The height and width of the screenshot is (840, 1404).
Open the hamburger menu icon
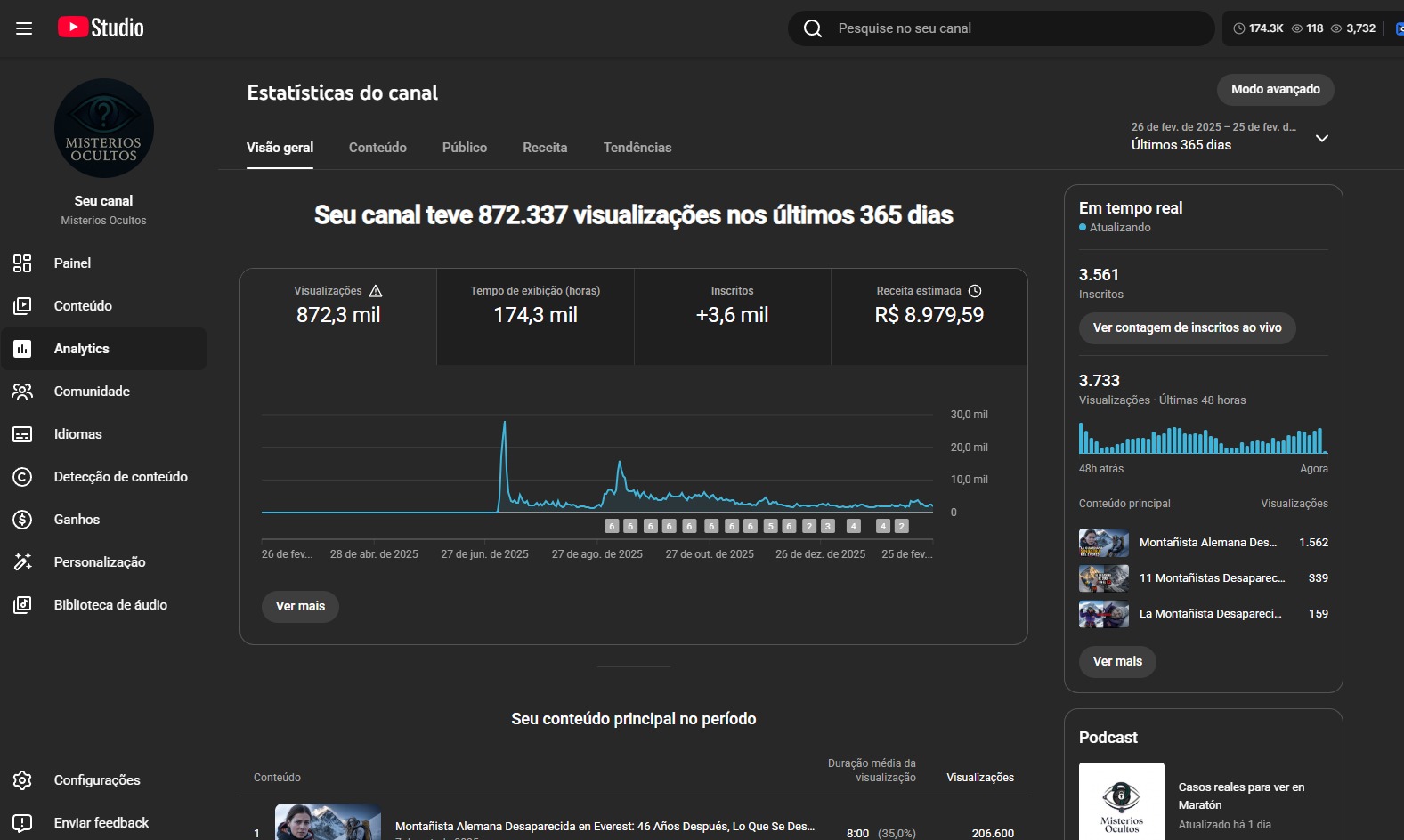[24, 28]
